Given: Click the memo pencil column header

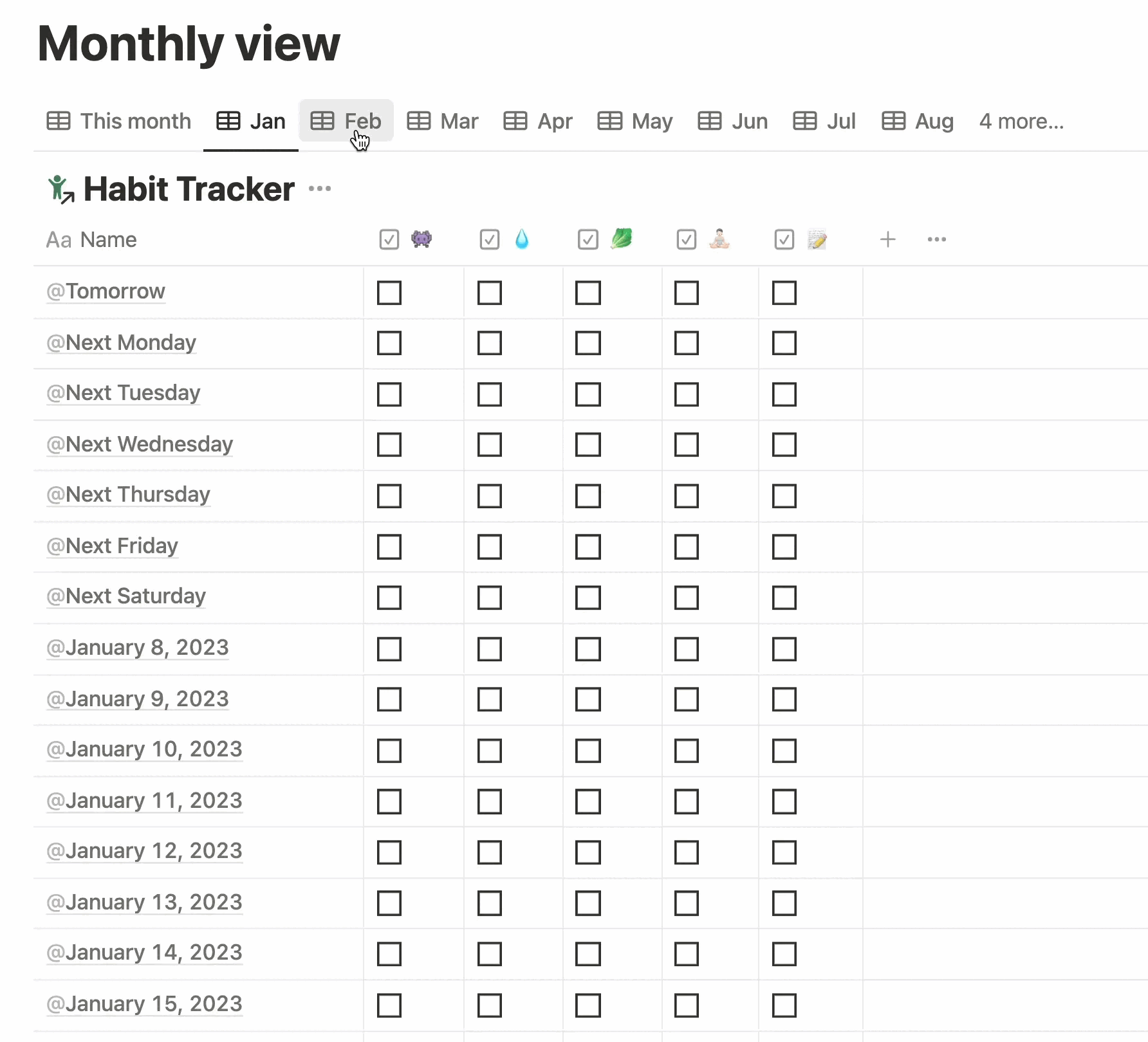Looking at the screenshot, I should 801,239.
